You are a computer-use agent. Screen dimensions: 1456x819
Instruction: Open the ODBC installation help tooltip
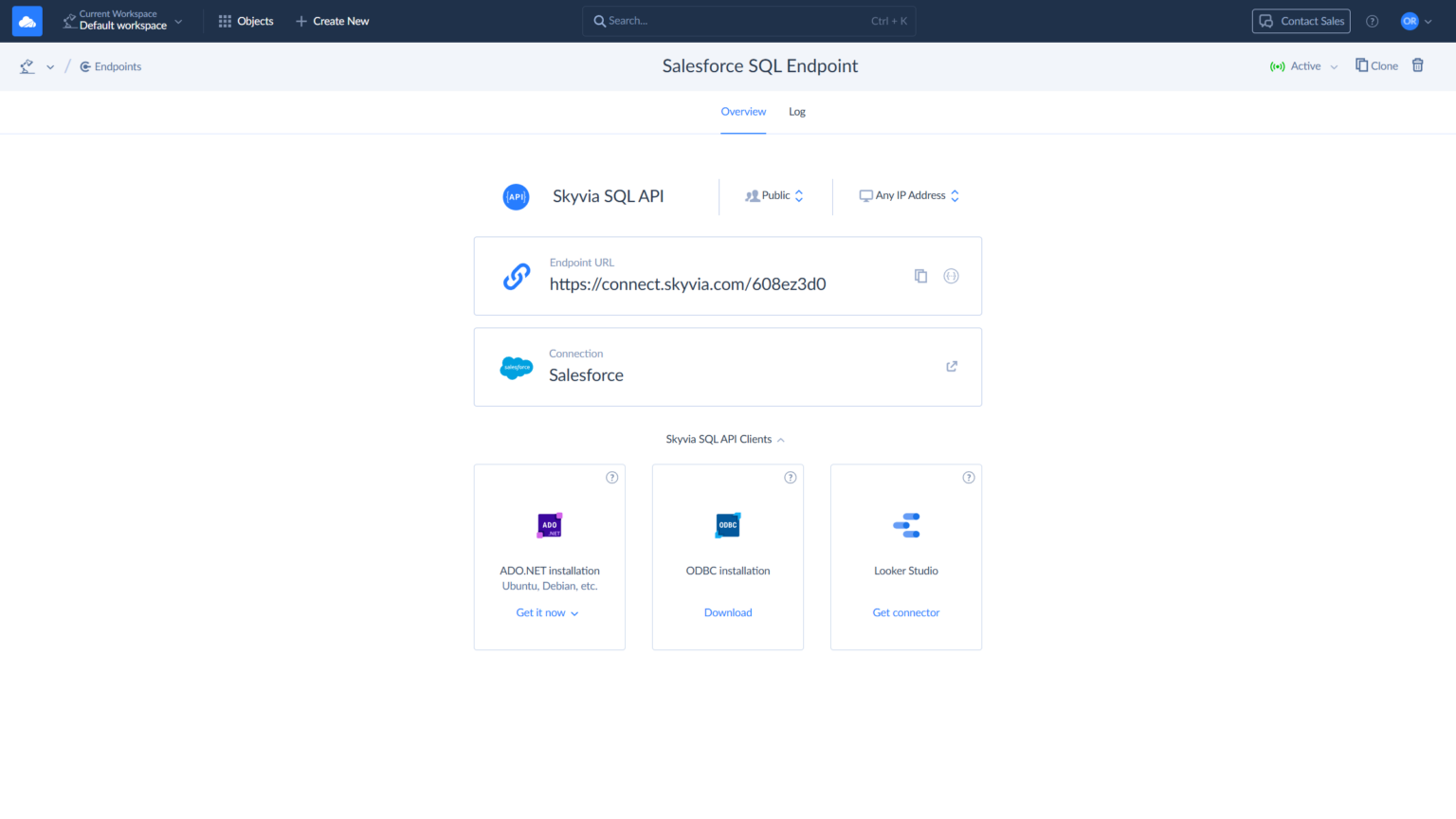(x=790, y=478)
